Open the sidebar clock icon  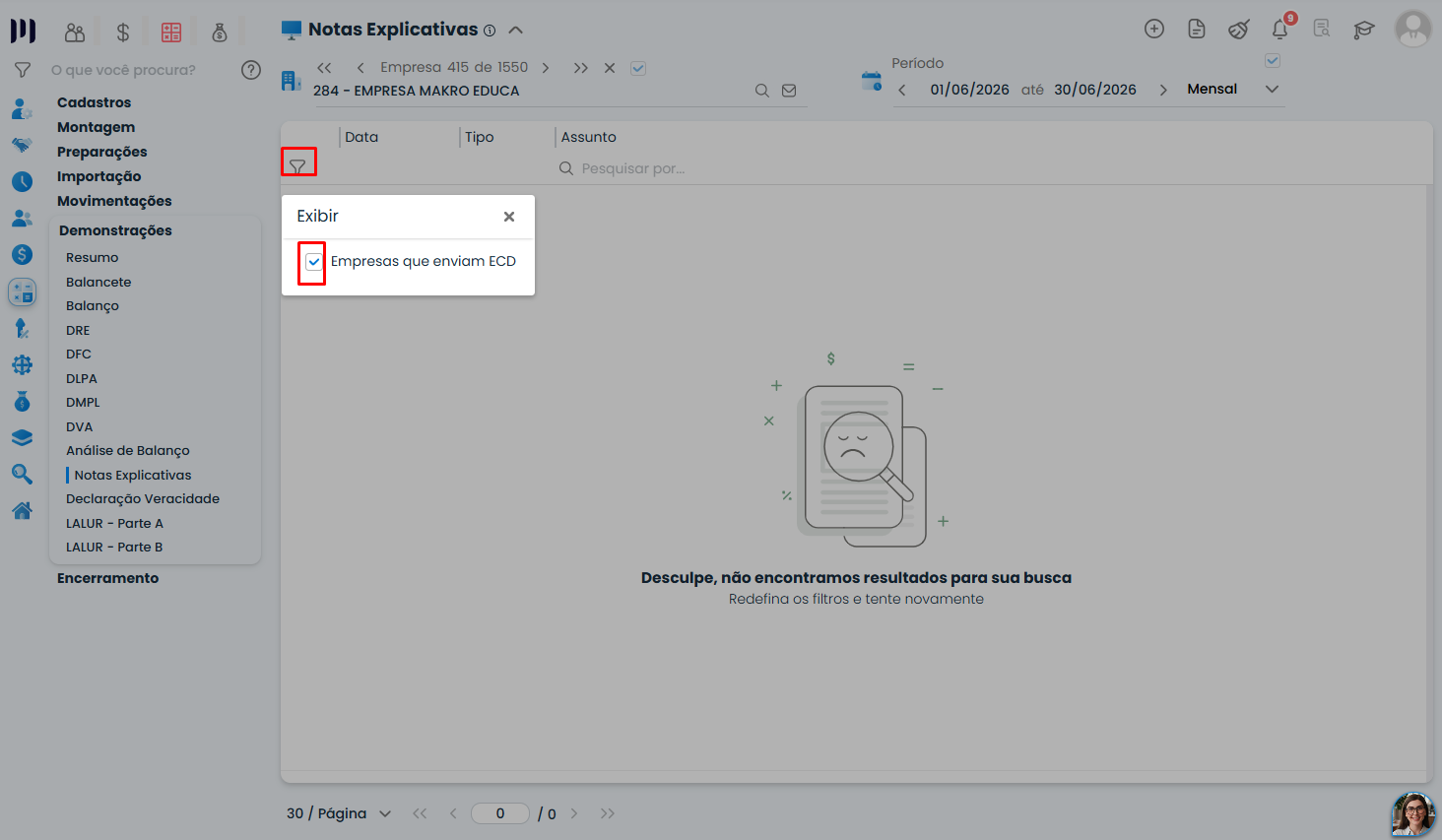[x=22, y=181]
